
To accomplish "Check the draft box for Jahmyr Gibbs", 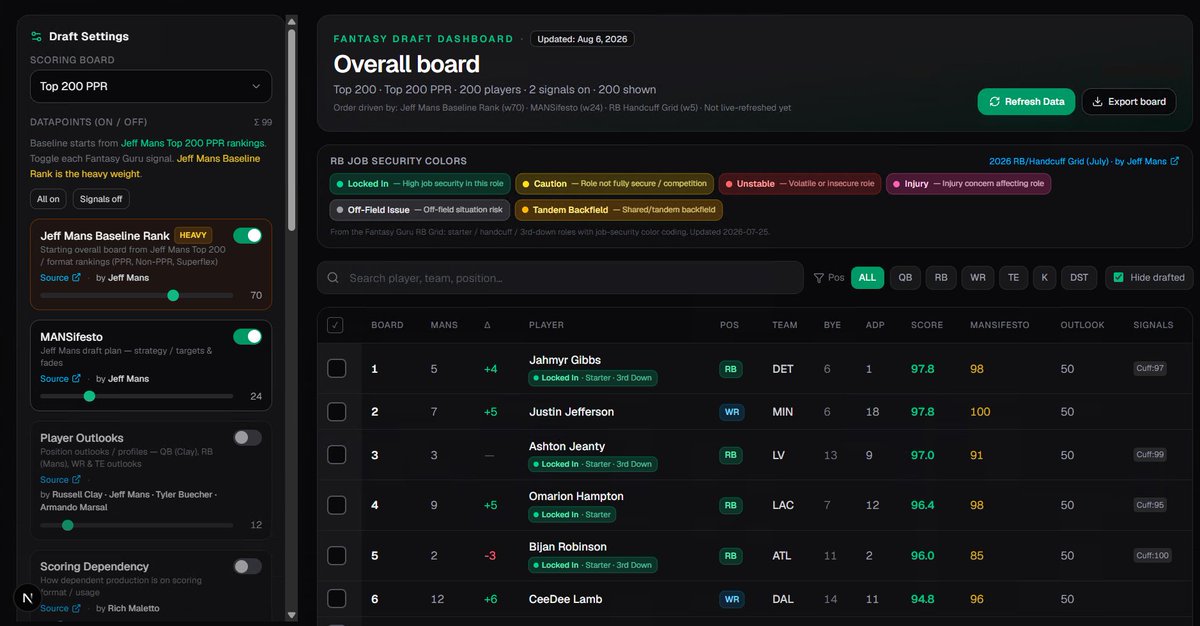I will click(x=337, y=369).
